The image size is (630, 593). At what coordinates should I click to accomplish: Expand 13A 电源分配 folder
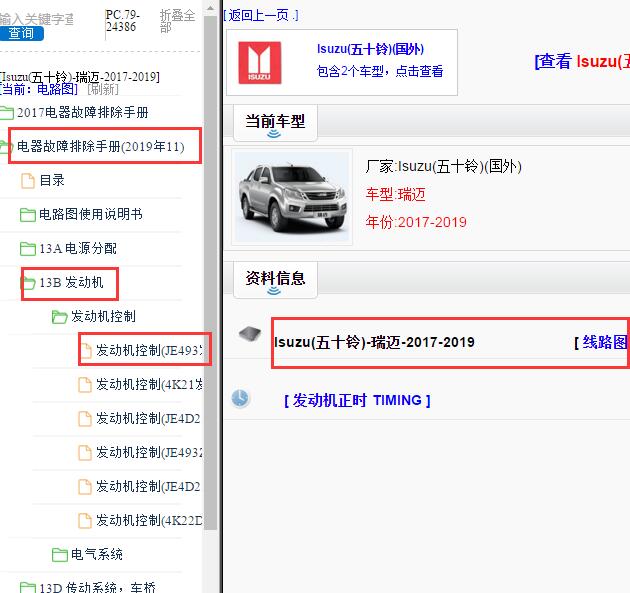(x=78, y=248)
